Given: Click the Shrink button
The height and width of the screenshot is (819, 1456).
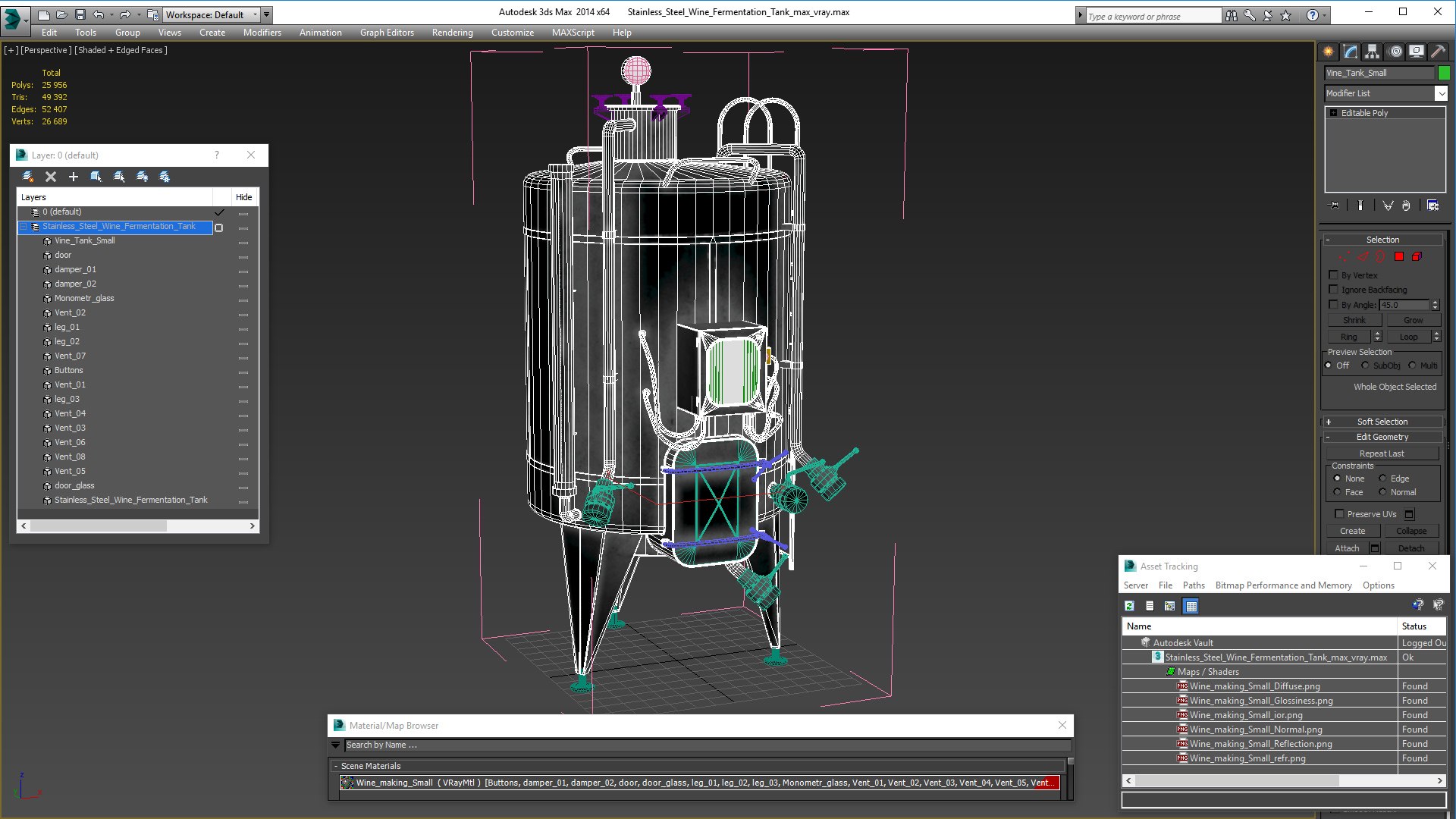Looking at the screenshot, I should 1354,320.
